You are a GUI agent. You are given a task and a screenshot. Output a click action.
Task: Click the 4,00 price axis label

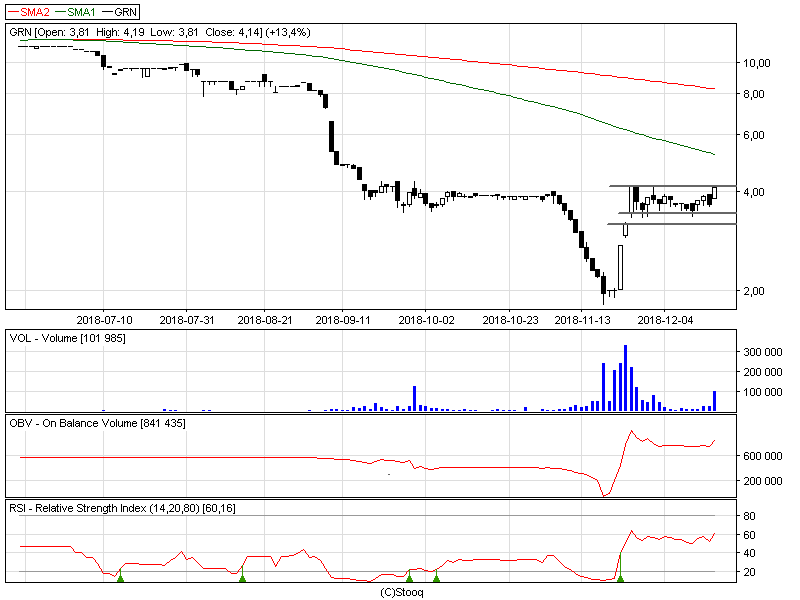[754, 192]
